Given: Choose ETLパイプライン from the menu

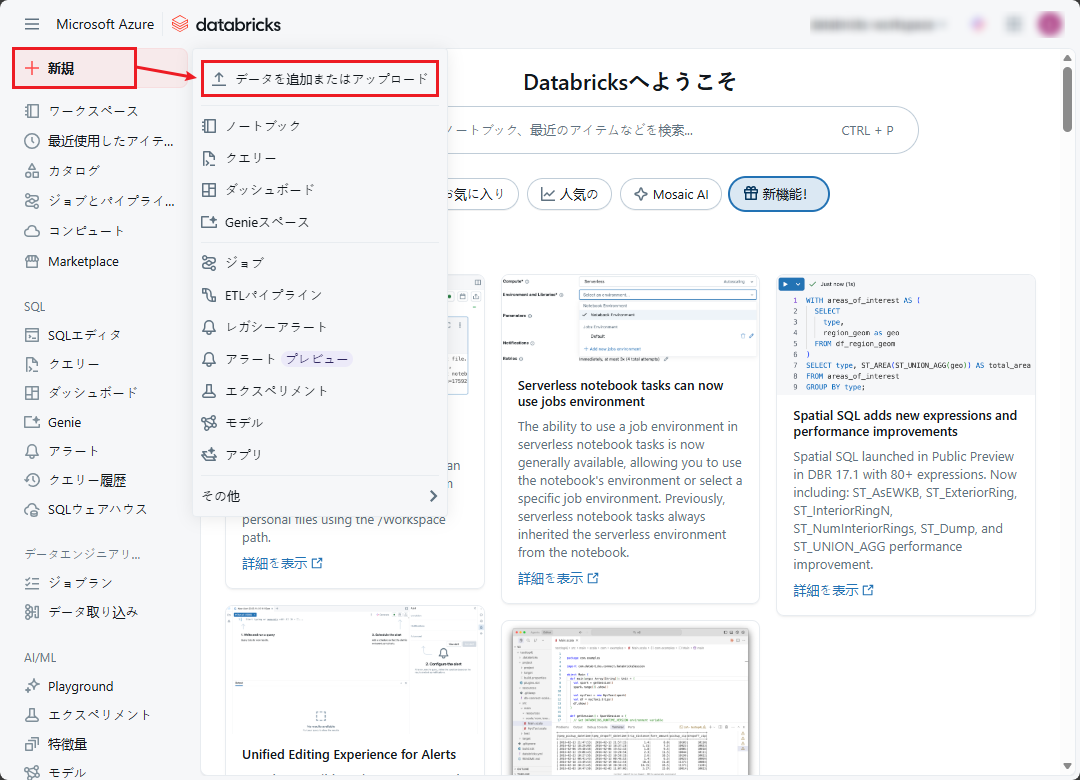Looking at the screenshot, I should tap(273, 295).
